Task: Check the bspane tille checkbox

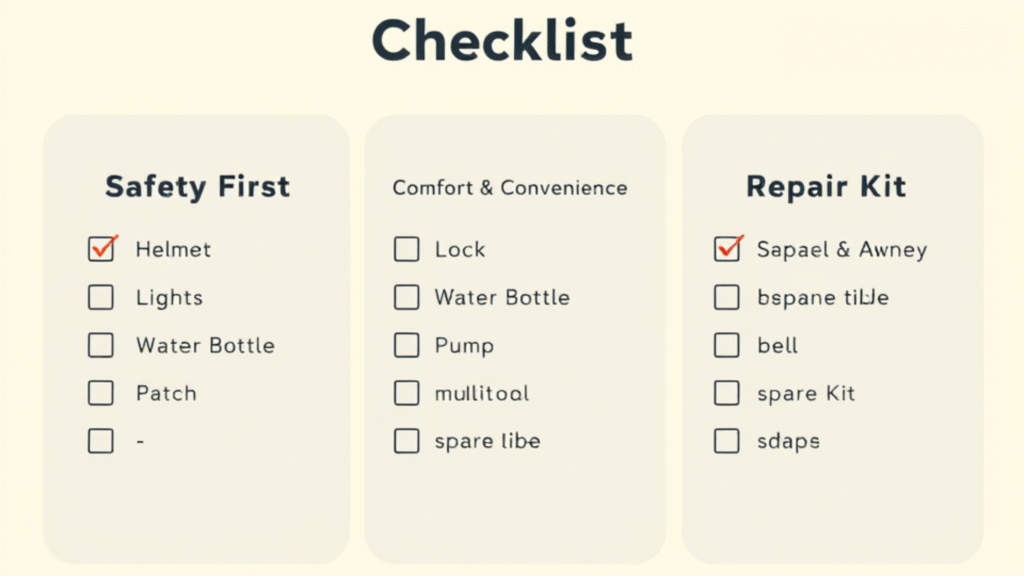Action: click(x=727, y=297)
